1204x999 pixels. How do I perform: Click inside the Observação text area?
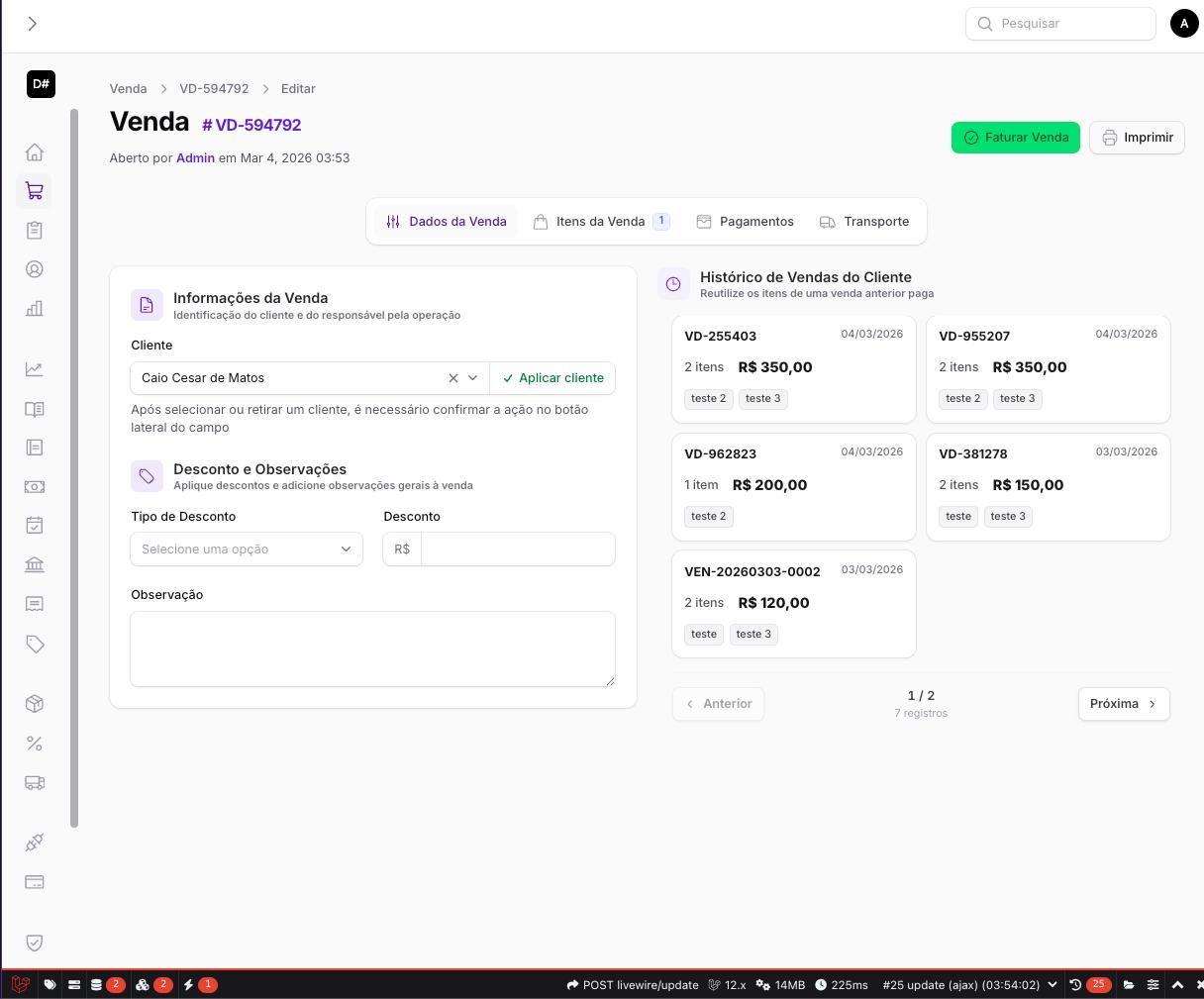(372, 649)
